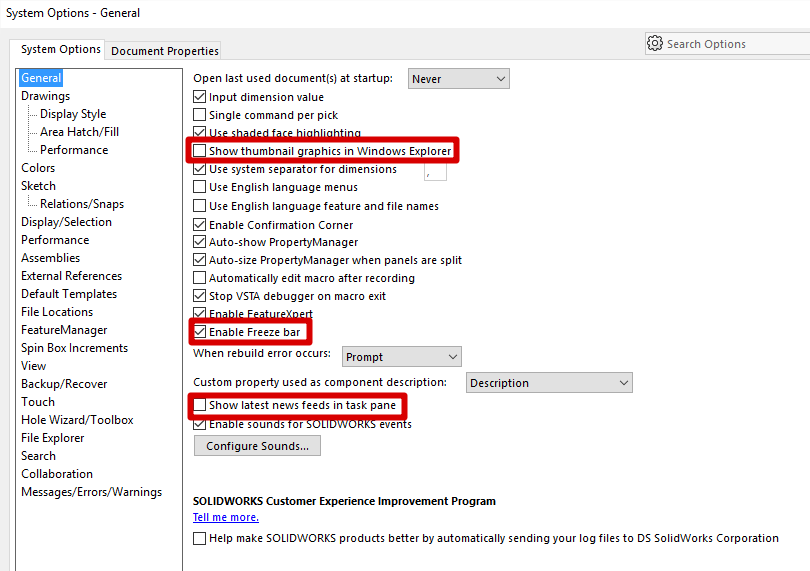Click the Configure Sounds button
This screenshot has width=810, height=571.
click(x=257, y=446)
